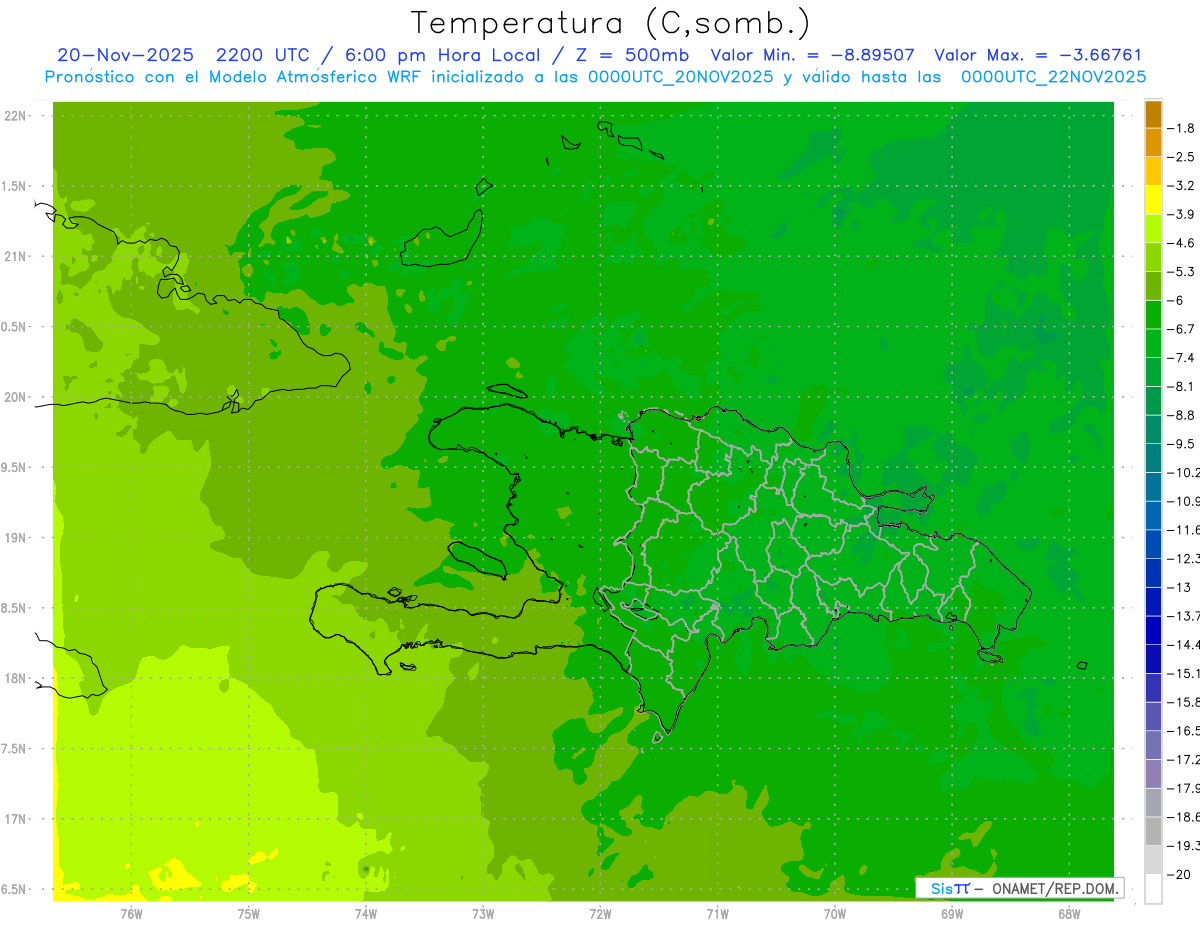Pick dark orange swatch atop the color scale
The image size is (1200, 927).
(1153, 114)
